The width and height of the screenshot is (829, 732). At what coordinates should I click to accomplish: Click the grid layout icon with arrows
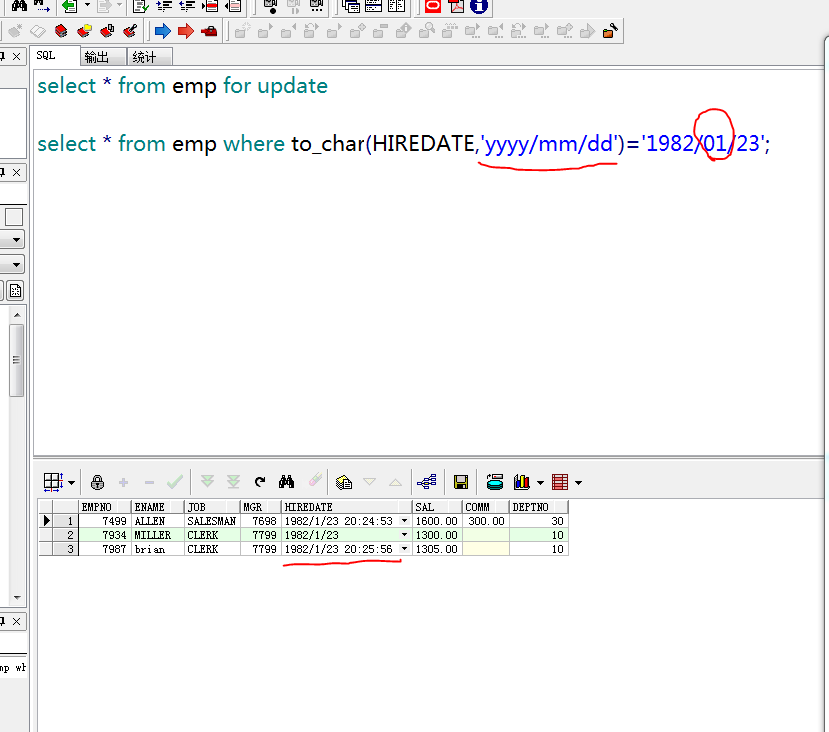tap(53, 482)
